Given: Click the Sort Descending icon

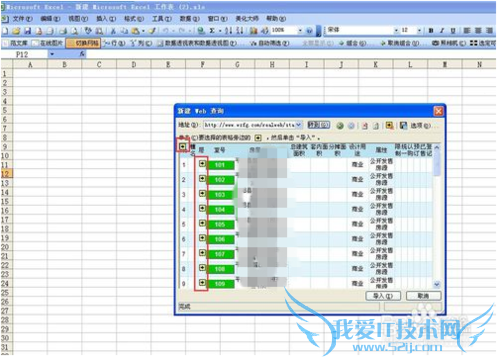Looking at the screenshot, I should [x=240, y=31].
